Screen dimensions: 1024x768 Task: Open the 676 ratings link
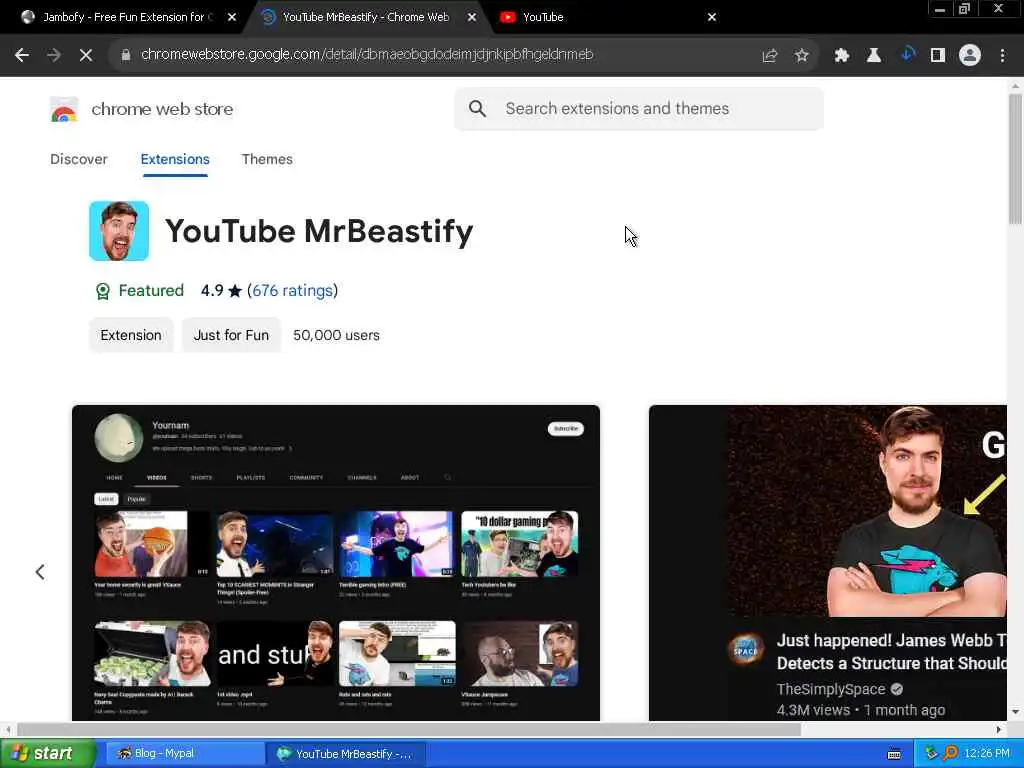coord(293,291)
